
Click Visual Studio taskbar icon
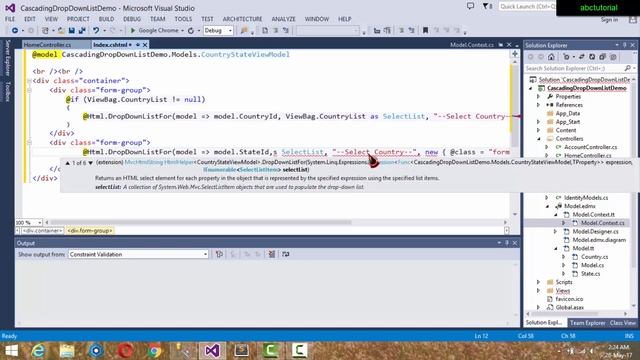point(212,351)
